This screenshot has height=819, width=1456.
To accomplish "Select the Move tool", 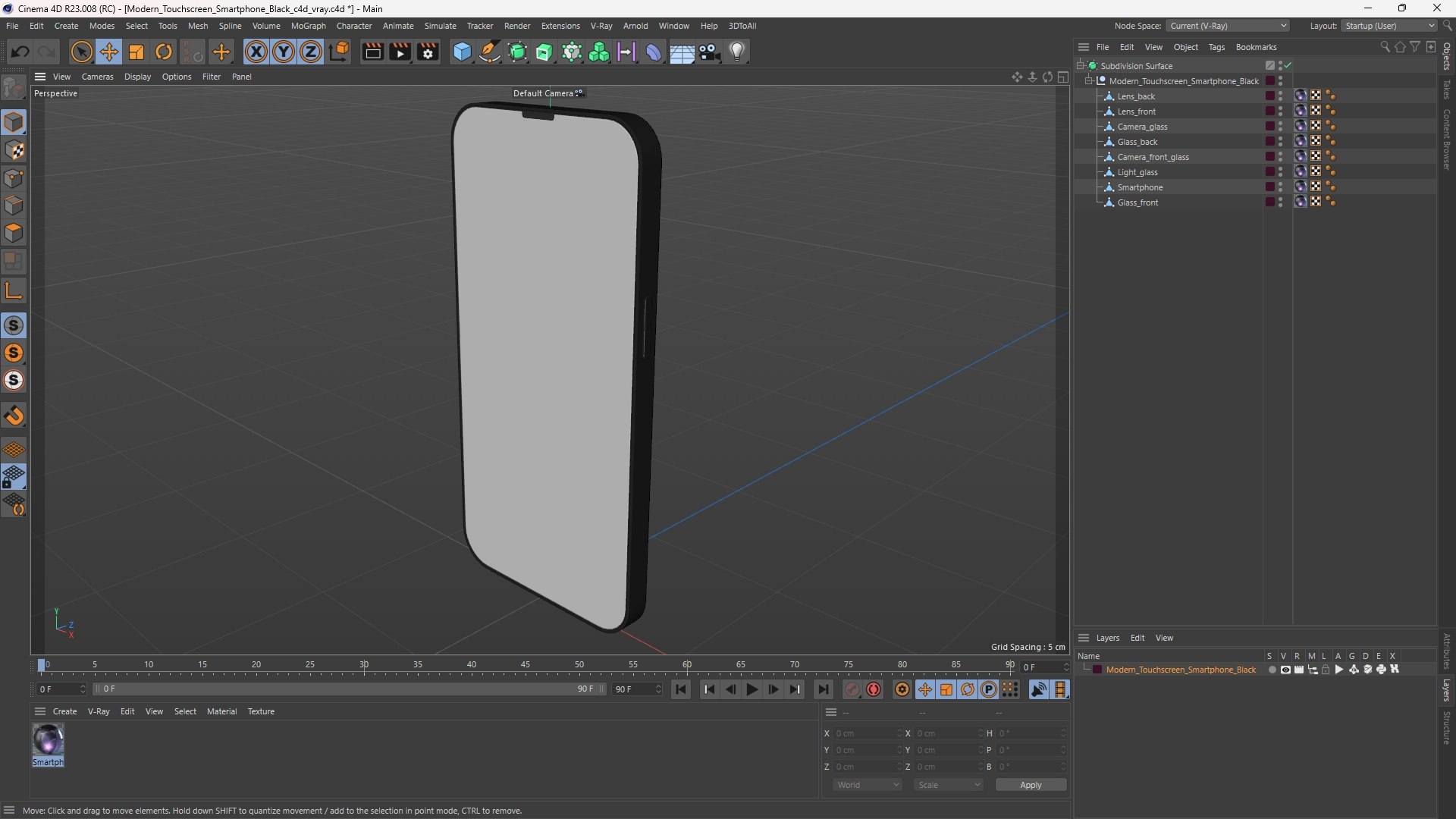I will click(x=108, y=52).
